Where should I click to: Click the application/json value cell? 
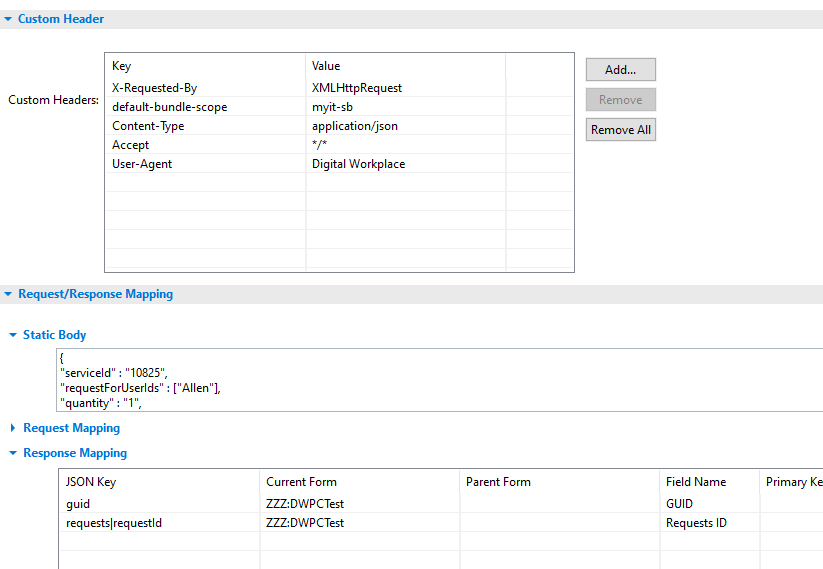[355, 126]
